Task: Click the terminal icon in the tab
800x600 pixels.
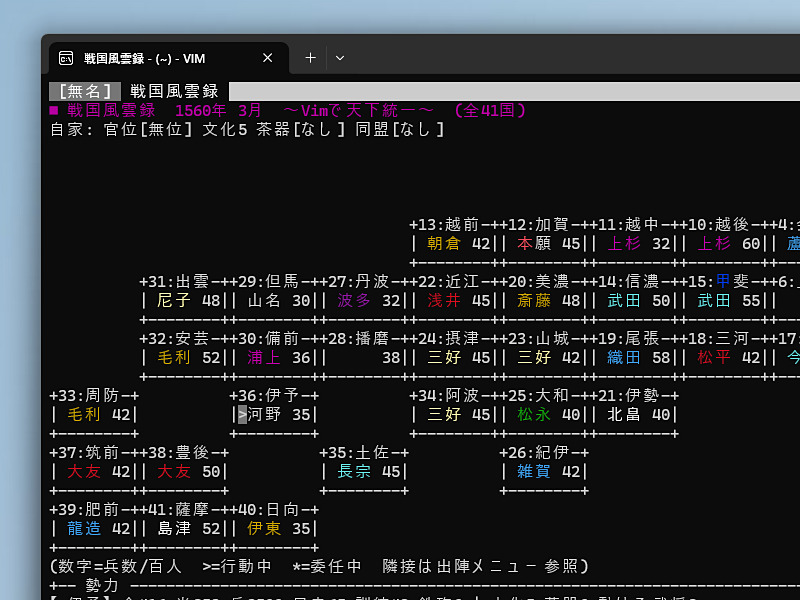Action: pos(66,58)
